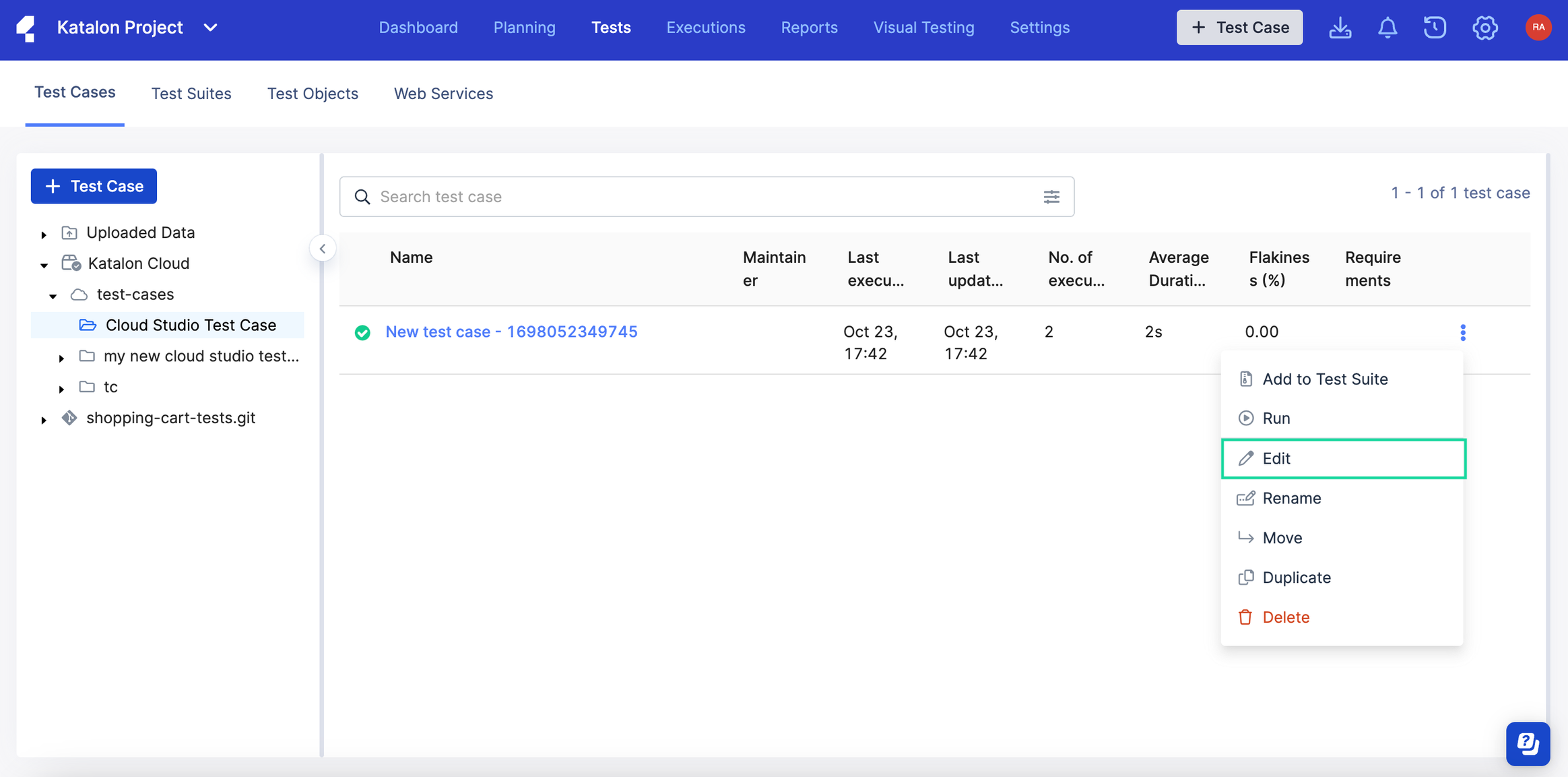Select the Test Cases tab
Viewport: 1568px width, 777px height.
tap(75, 92)
